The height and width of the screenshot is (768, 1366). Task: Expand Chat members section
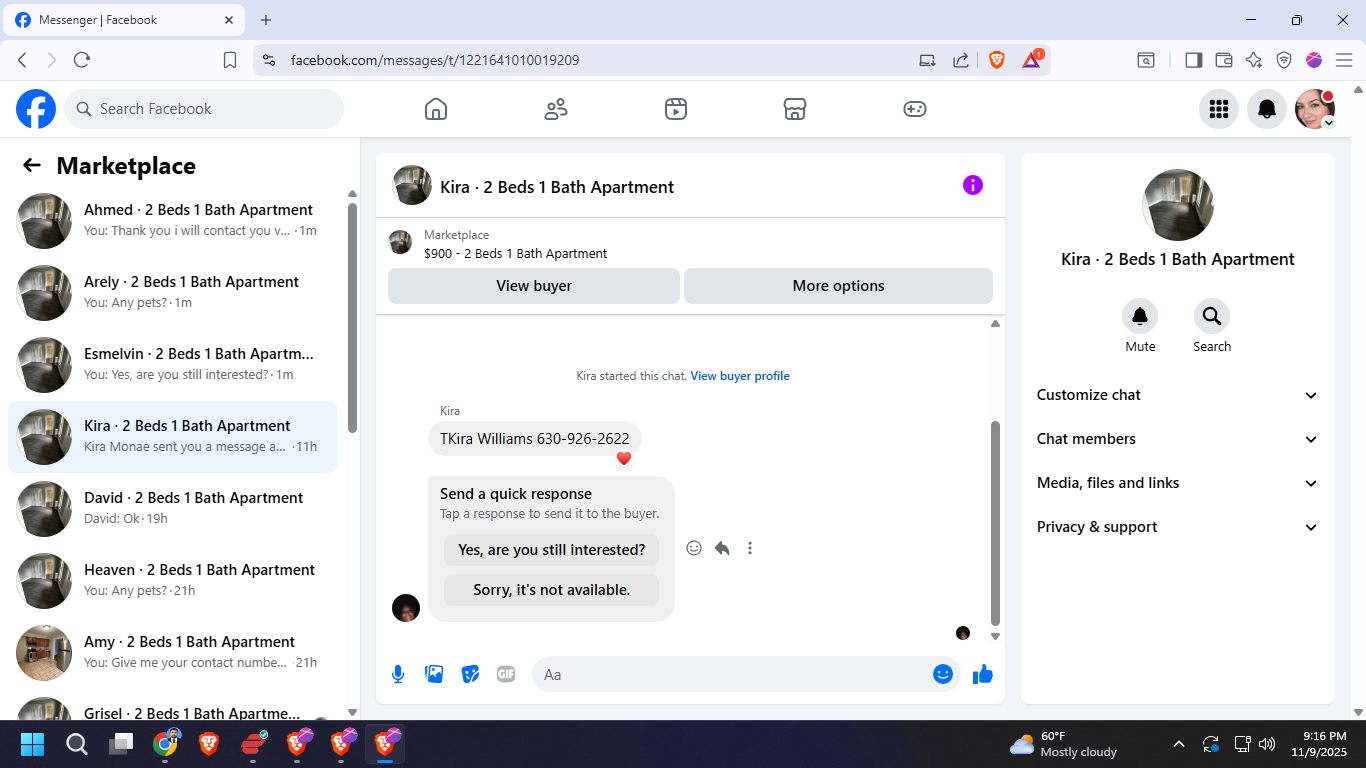tap(1178, 439)
